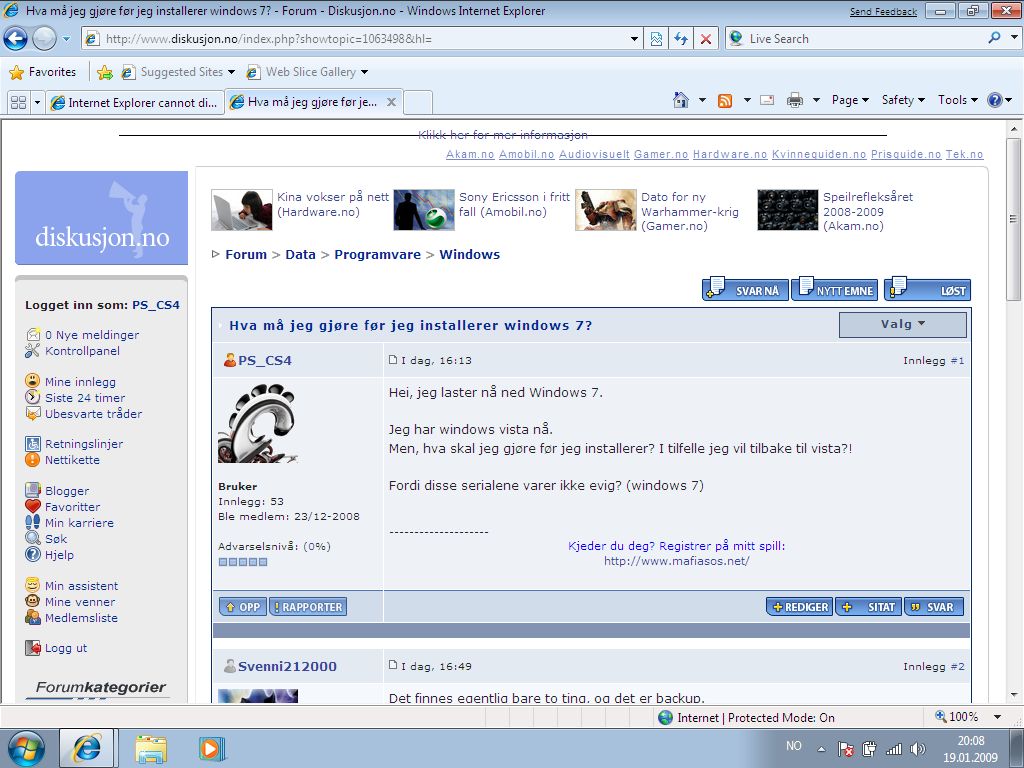1024x768 pixels.
Task: Click the Home icon in command bar
Action: click(680, 100)
